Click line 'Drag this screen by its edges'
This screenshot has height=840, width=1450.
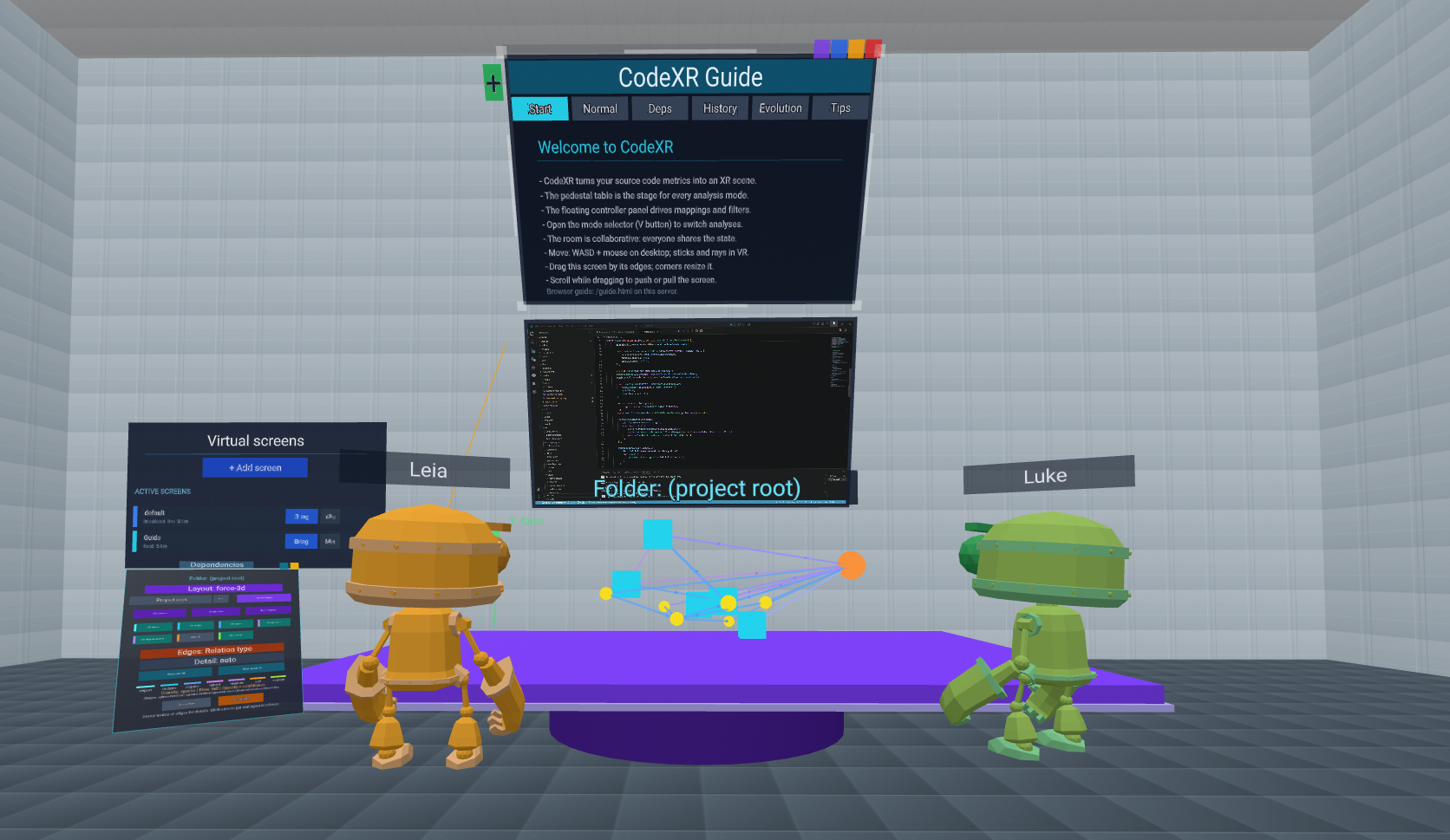(x=630, y=267)
